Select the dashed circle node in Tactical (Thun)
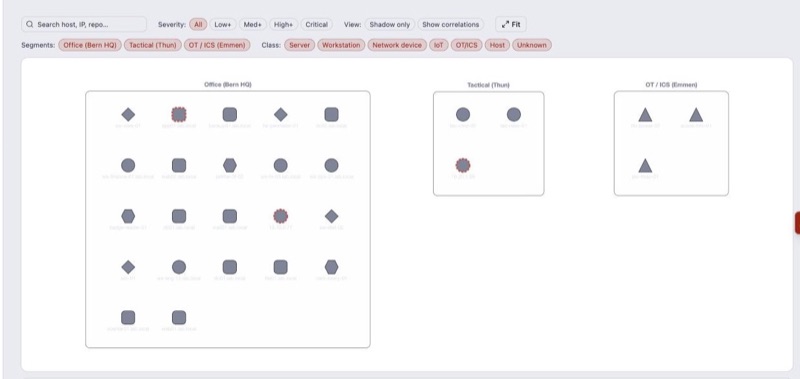Screen dimensions: 800x379 click(x=463, y=165)
